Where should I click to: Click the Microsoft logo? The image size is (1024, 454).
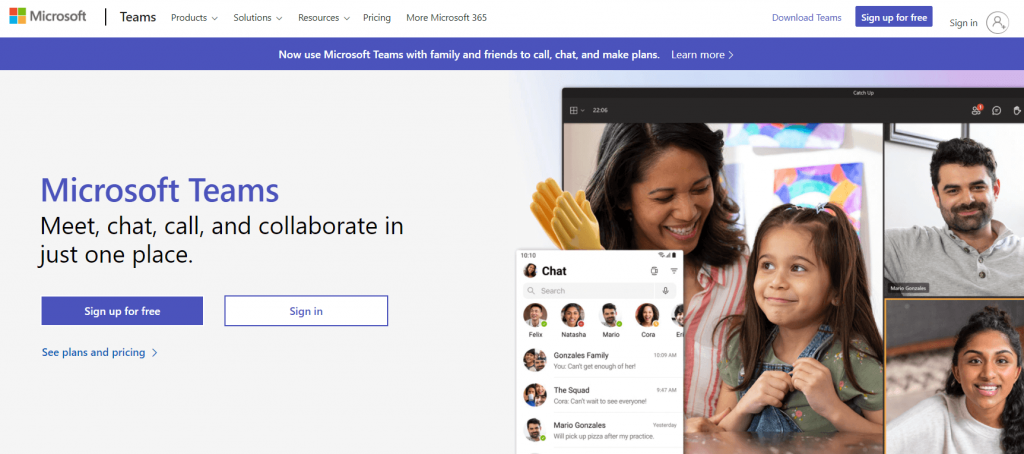coord(48,16)
